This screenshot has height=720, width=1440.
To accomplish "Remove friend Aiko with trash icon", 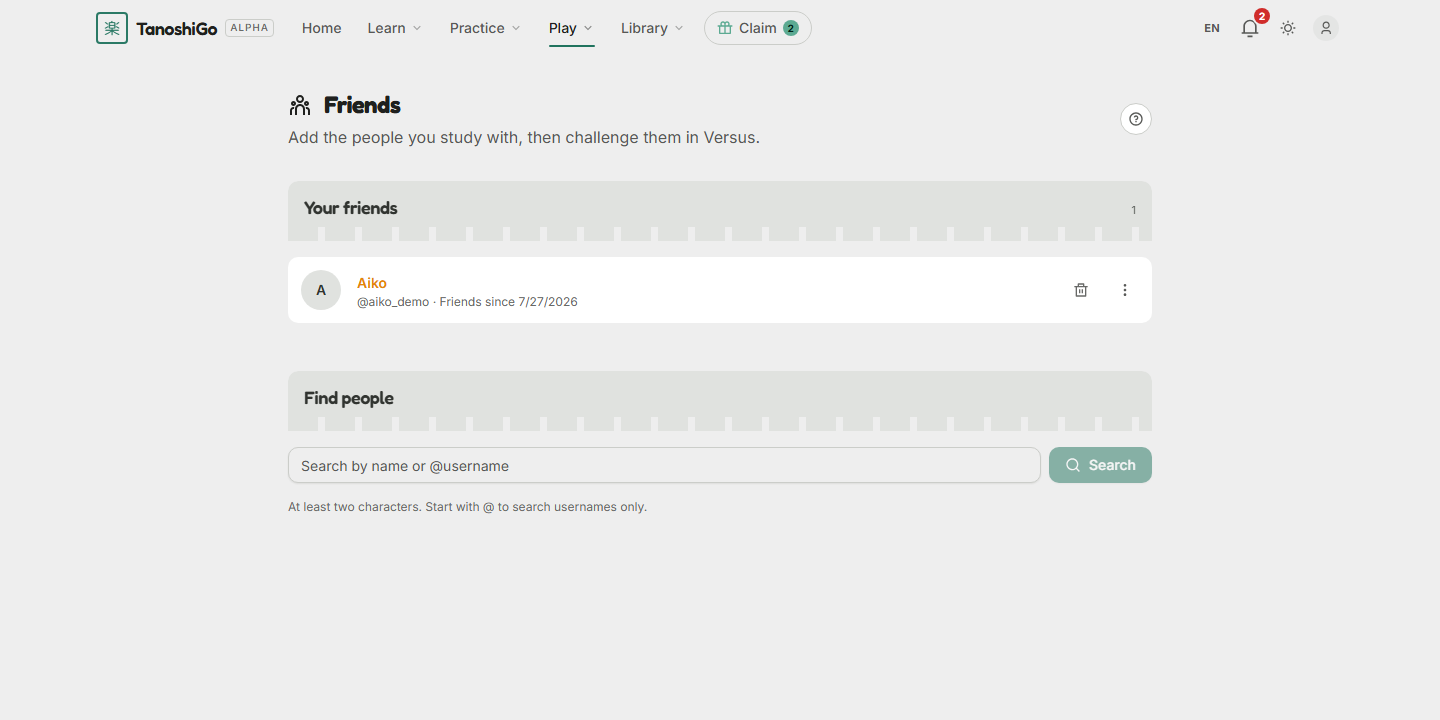I will (x=1081, y=290).
